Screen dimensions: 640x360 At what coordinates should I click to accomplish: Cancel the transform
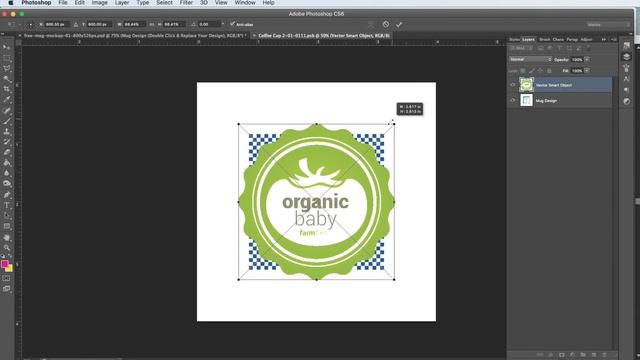pyautogui.click(x=386, y=24)
